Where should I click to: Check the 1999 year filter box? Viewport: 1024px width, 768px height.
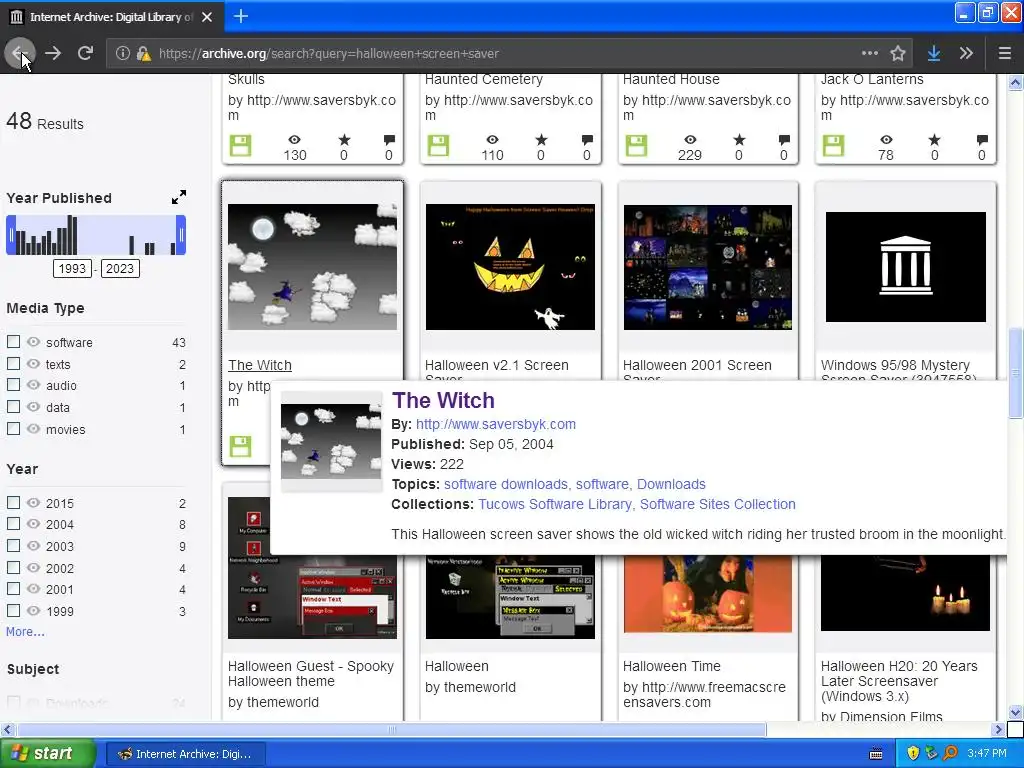[13, 611]
